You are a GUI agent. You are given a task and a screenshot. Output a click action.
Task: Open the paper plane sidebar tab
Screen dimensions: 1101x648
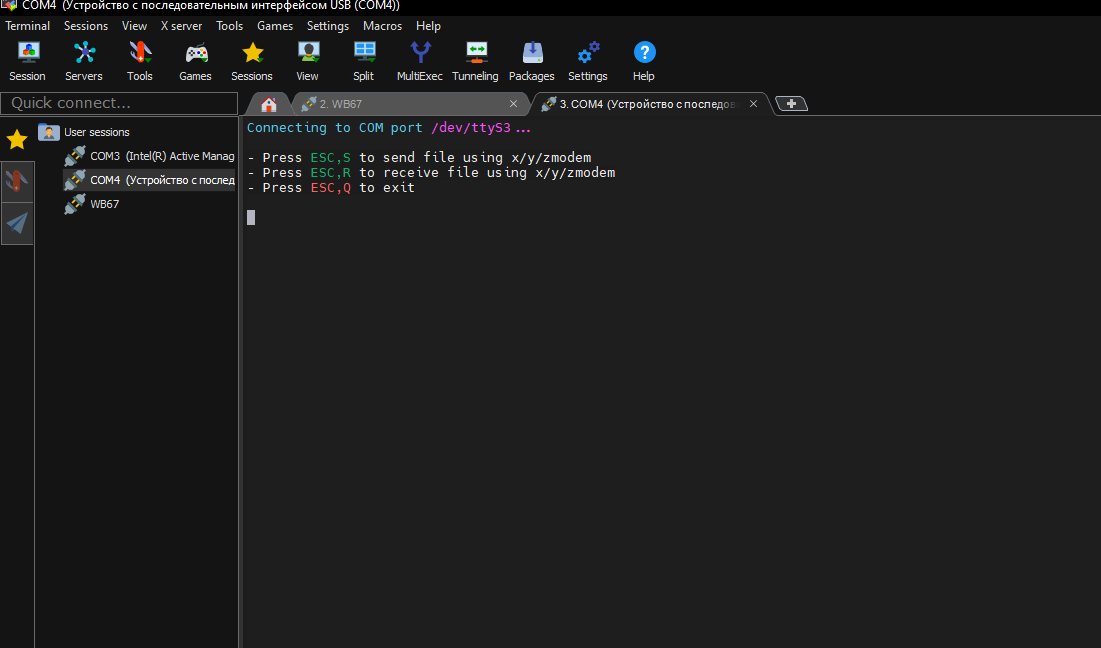[x=17, y=223]
